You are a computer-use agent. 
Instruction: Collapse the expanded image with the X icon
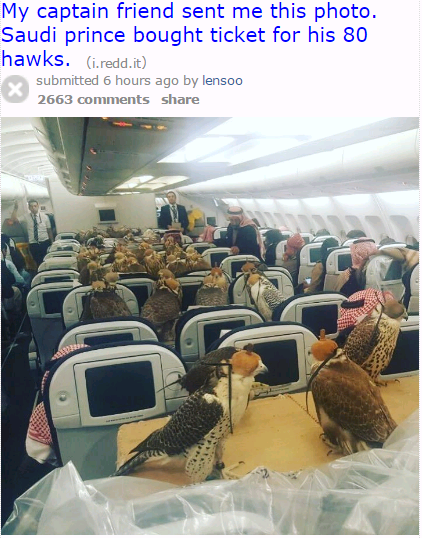15,89
